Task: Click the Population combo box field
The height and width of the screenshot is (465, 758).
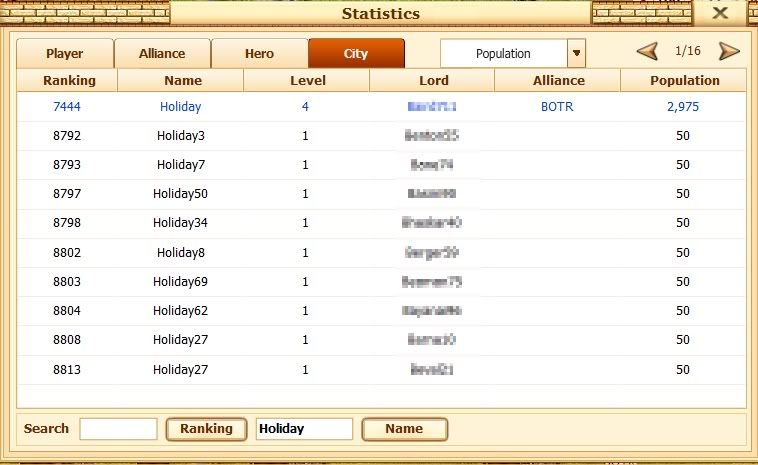Action: coord(504,54)
